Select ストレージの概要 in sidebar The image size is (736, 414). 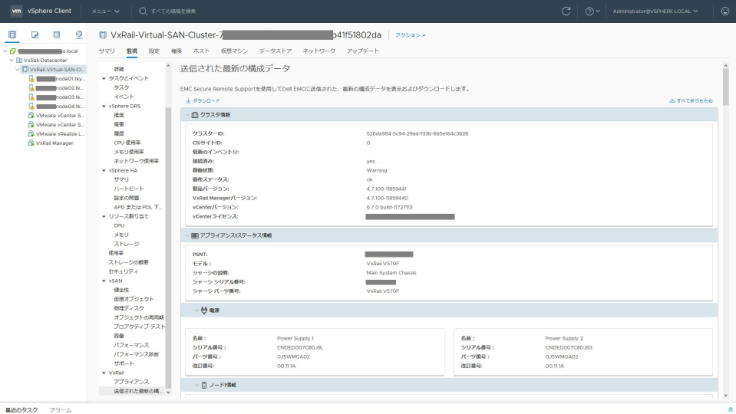pyautogui.click(x=129, y=262)
